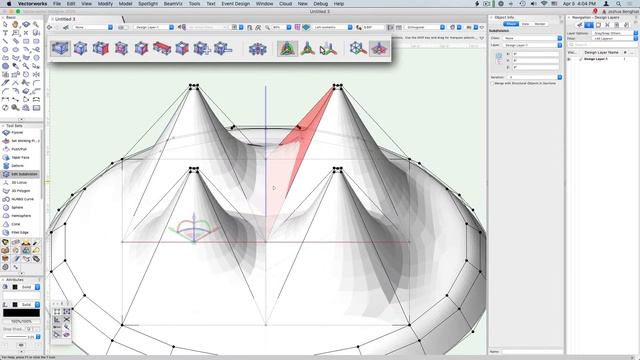
Task: Click the black pen color swatch in Attributes
Action: click(21, 313)
